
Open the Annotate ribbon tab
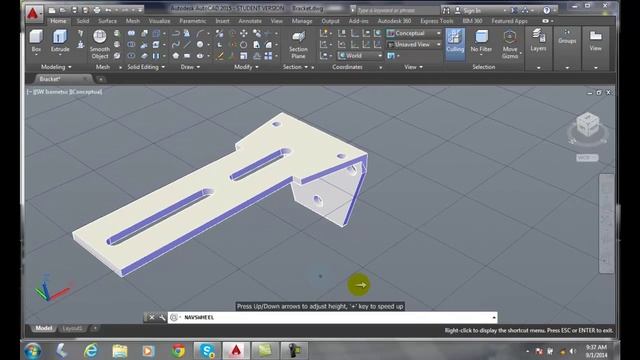point(250,21)
